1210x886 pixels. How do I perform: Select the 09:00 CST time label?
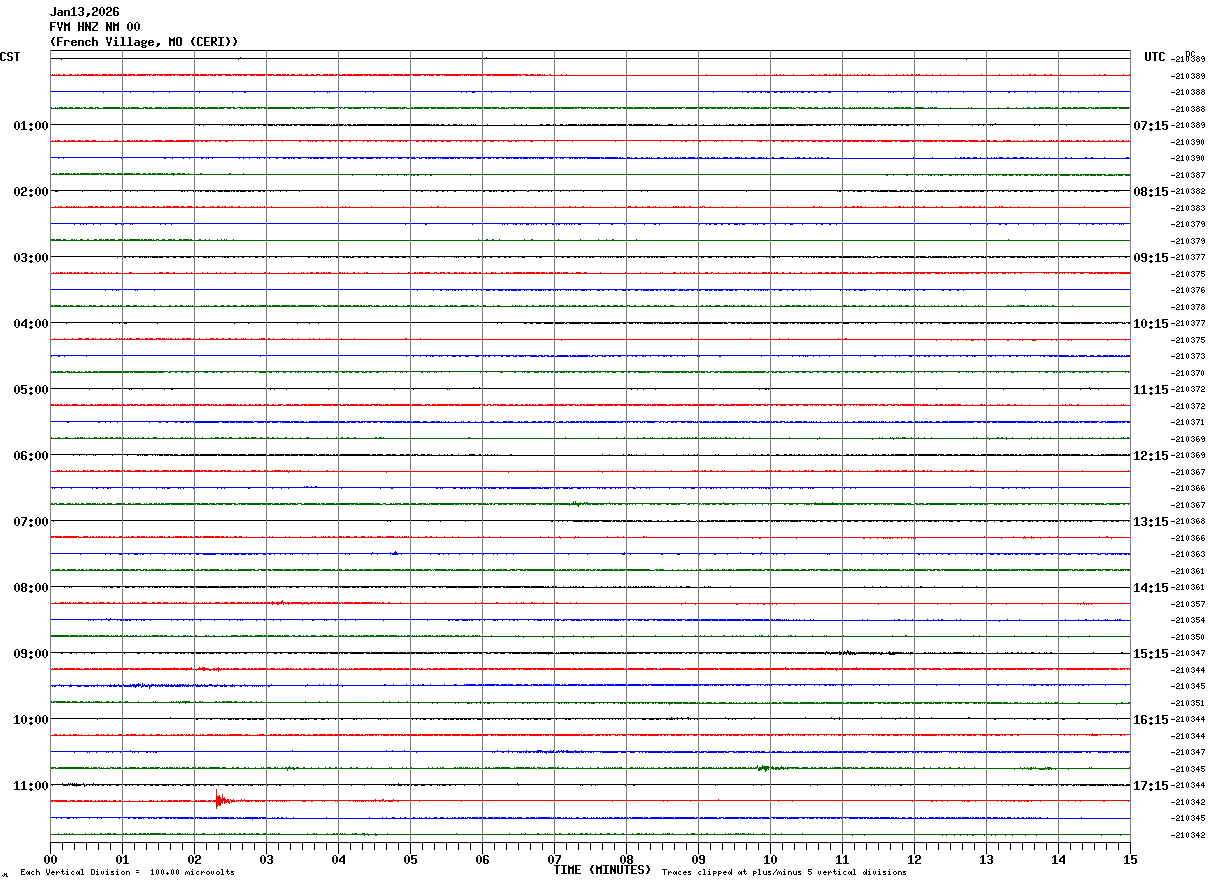tap(31, 653)
